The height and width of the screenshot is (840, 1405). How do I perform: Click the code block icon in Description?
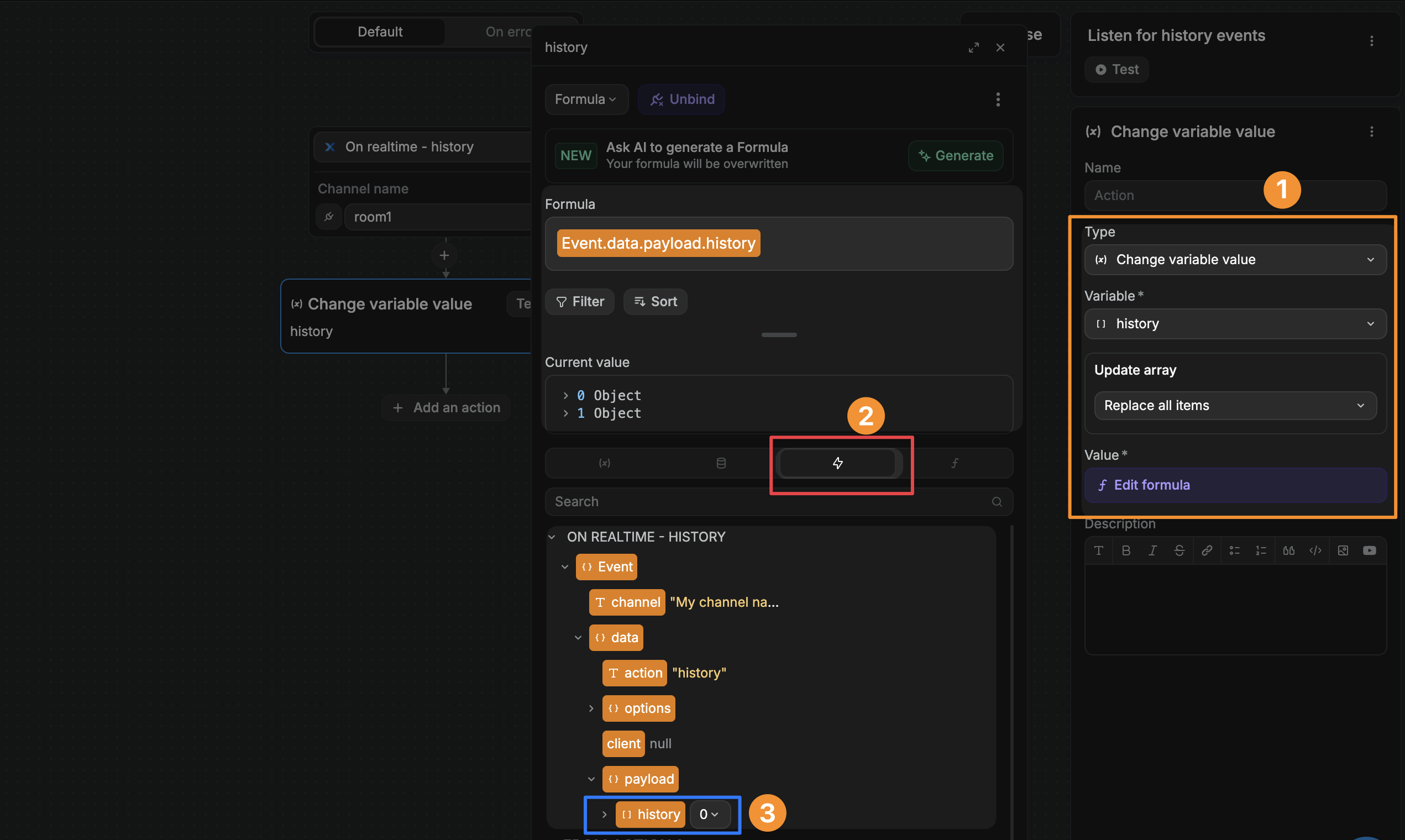1315,551
